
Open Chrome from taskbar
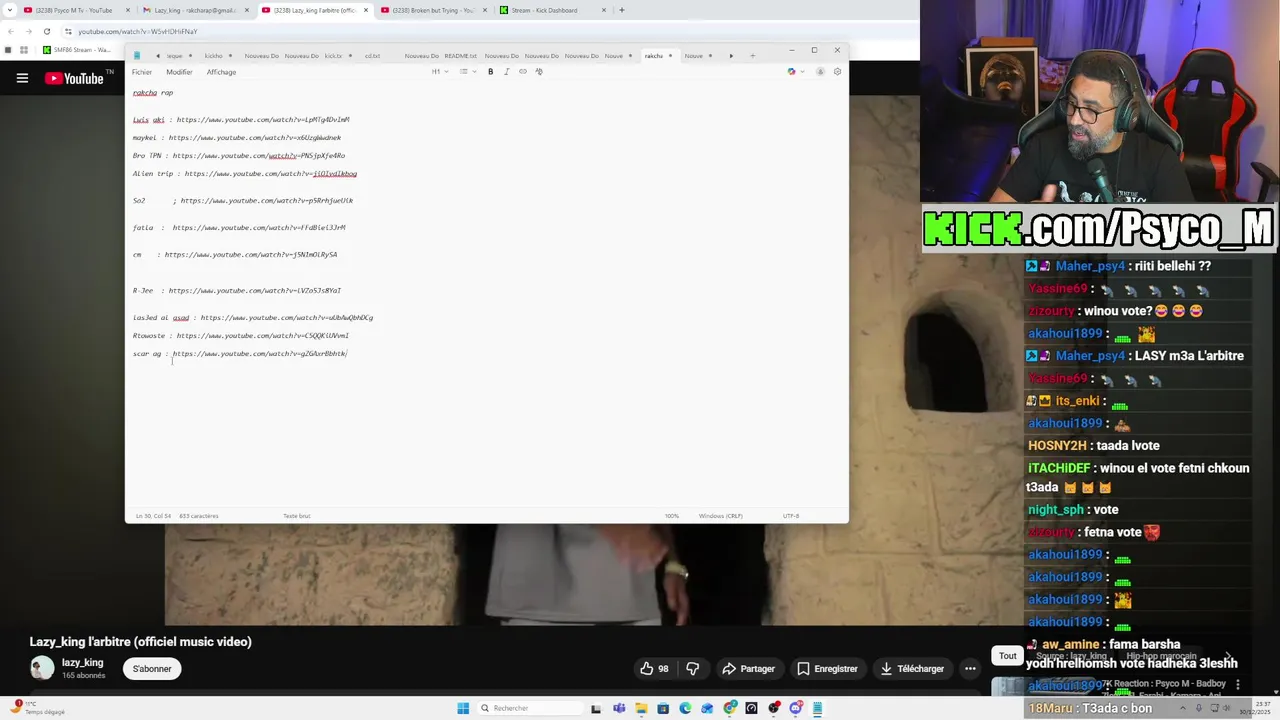731,708
